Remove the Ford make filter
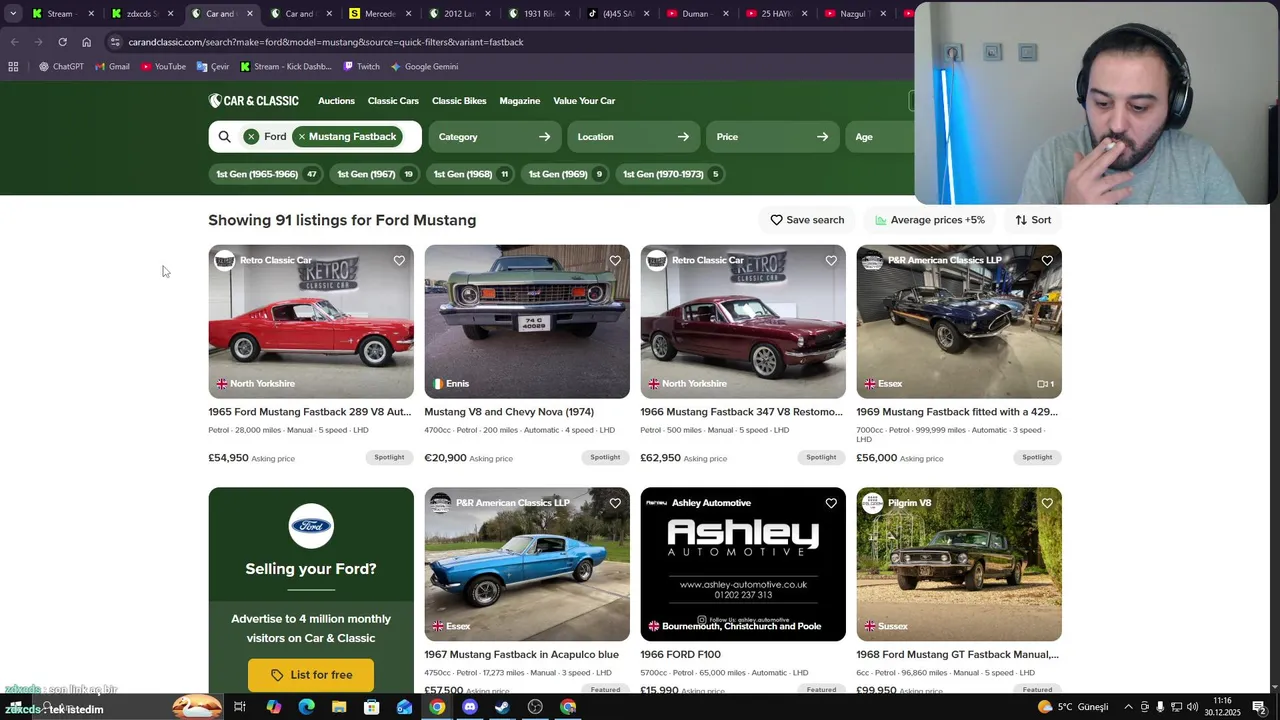Image resolution: width=1280 pixels, height=720 pixels. point(251,137)
